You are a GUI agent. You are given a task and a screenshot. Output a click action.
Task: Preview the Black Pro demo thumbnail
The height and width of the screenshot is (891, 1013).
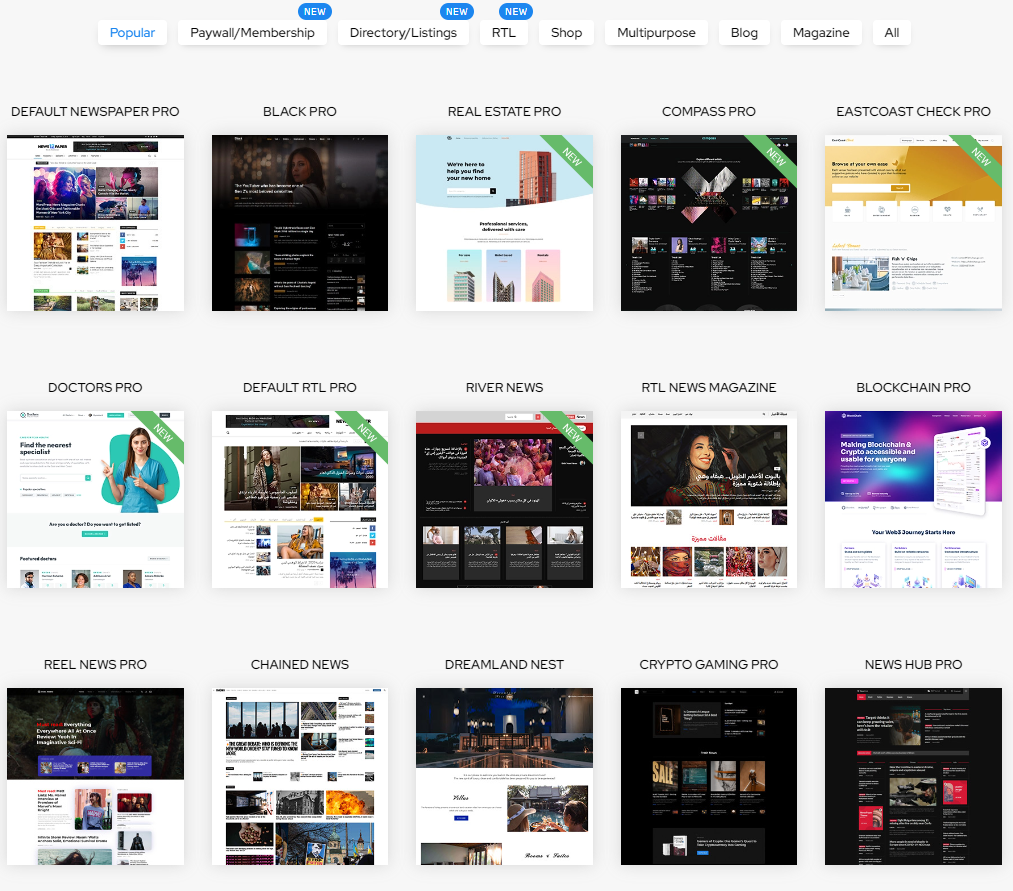click(x=300, y=223)
